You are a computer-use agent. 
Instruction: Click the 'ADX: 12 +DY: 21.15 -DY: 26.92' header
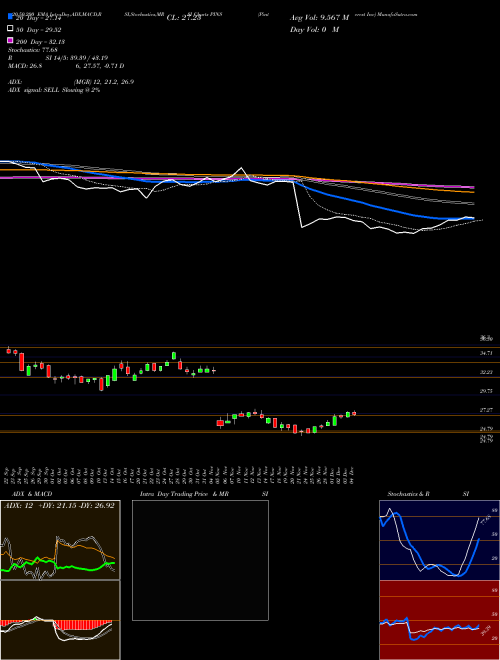[x=59, y=505]
